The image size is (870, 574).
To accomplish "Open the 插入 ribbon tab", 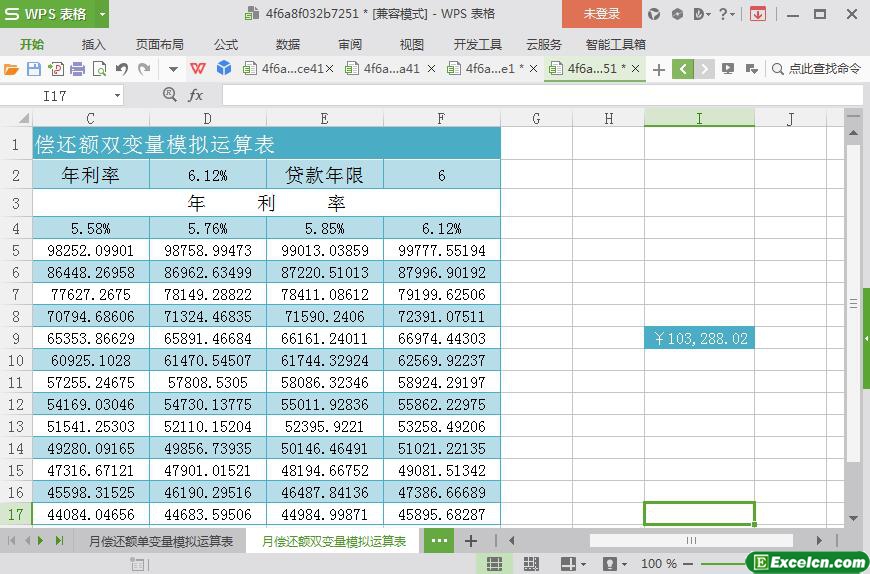I will tap(93, 44).
